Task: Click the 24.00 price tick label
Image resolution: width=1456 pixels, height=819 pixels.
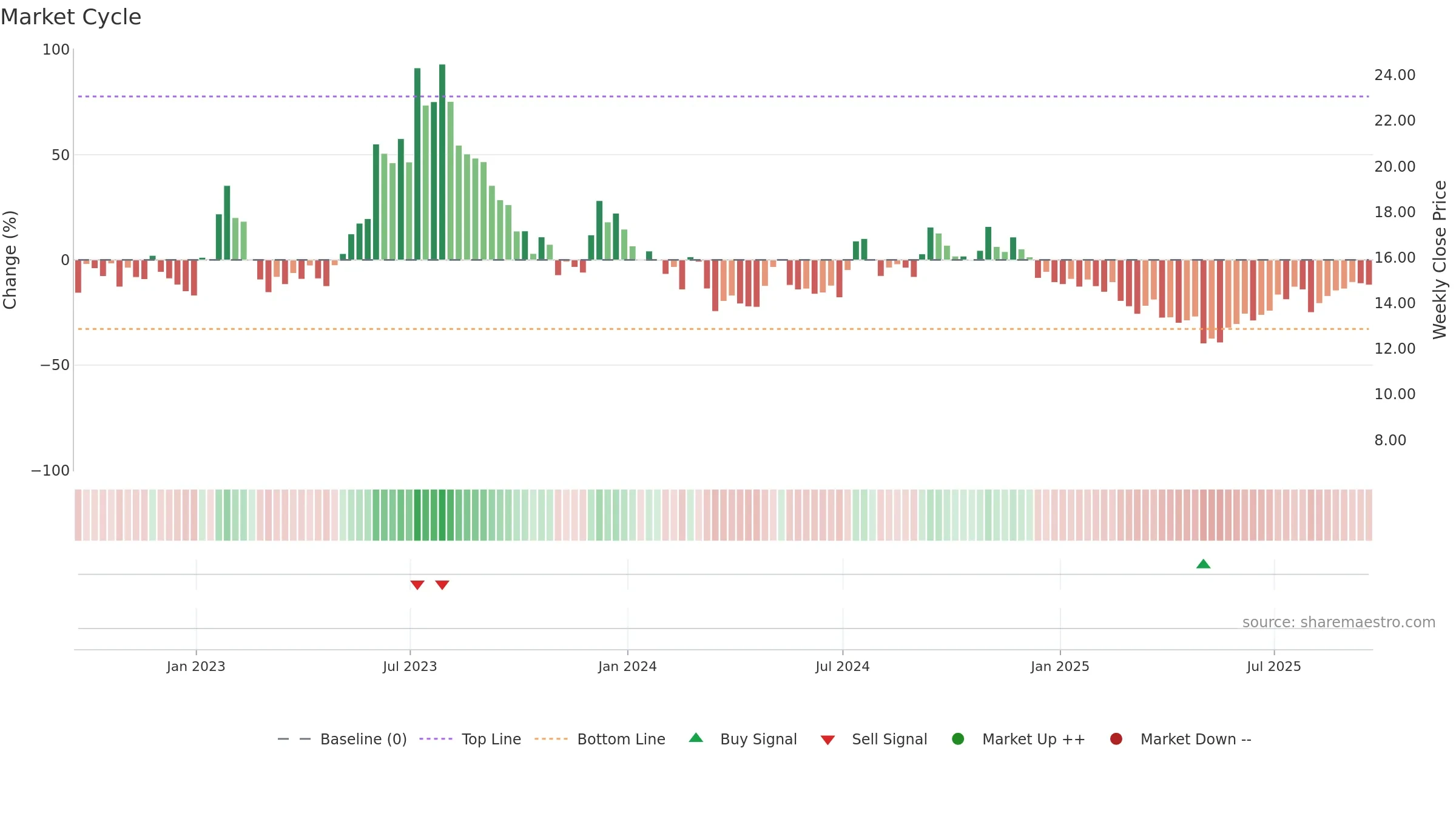Action: point(1395,75)
